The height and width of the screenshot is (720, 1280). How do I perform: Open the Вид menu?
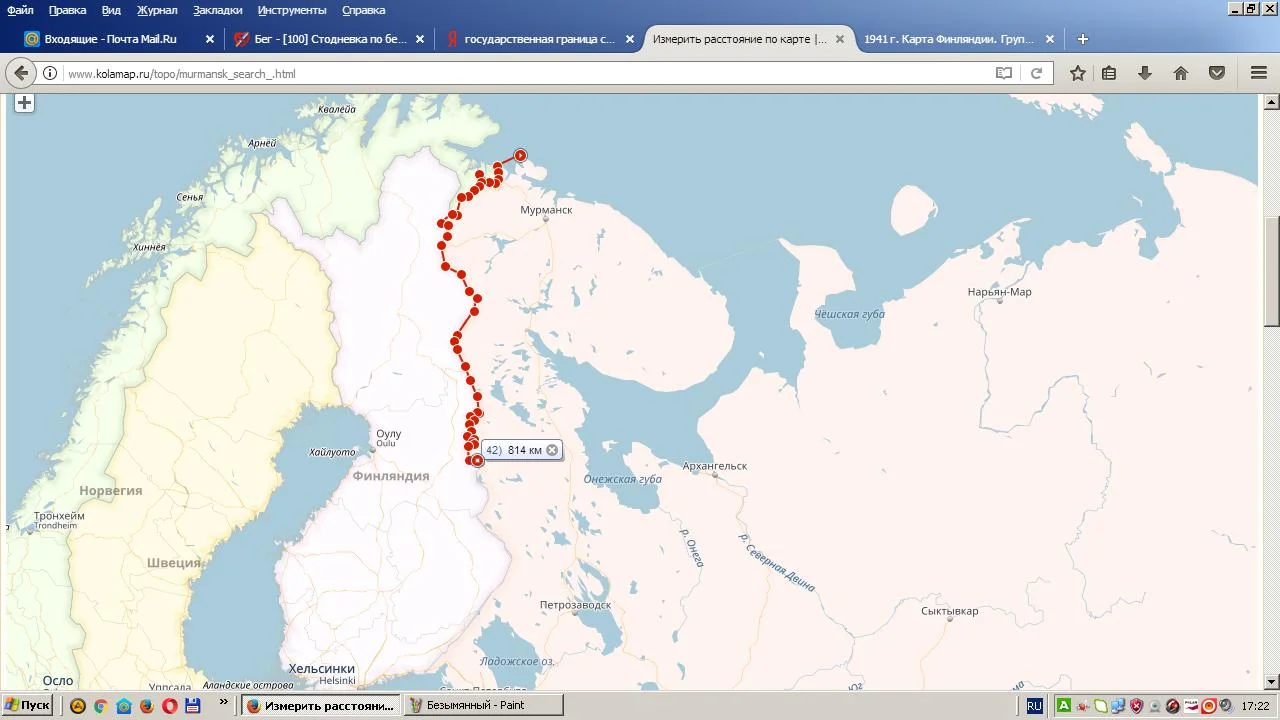[111, 10]
